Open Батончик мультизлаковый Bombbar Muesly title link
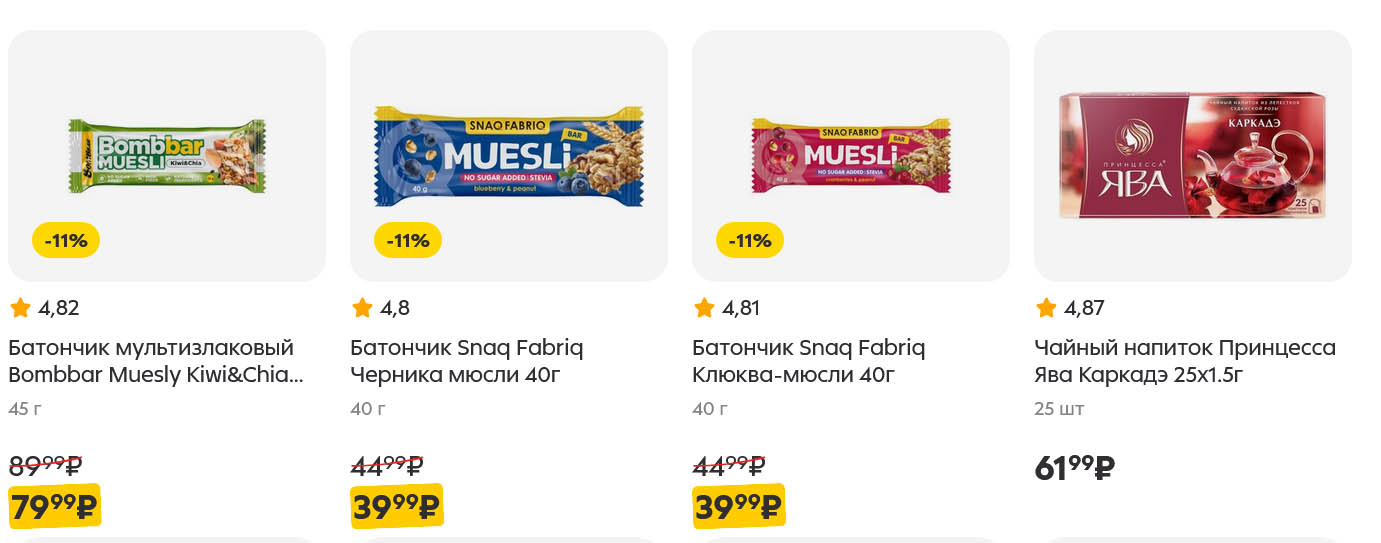The width and height of the screenshot is (1381, 543). 153,361
